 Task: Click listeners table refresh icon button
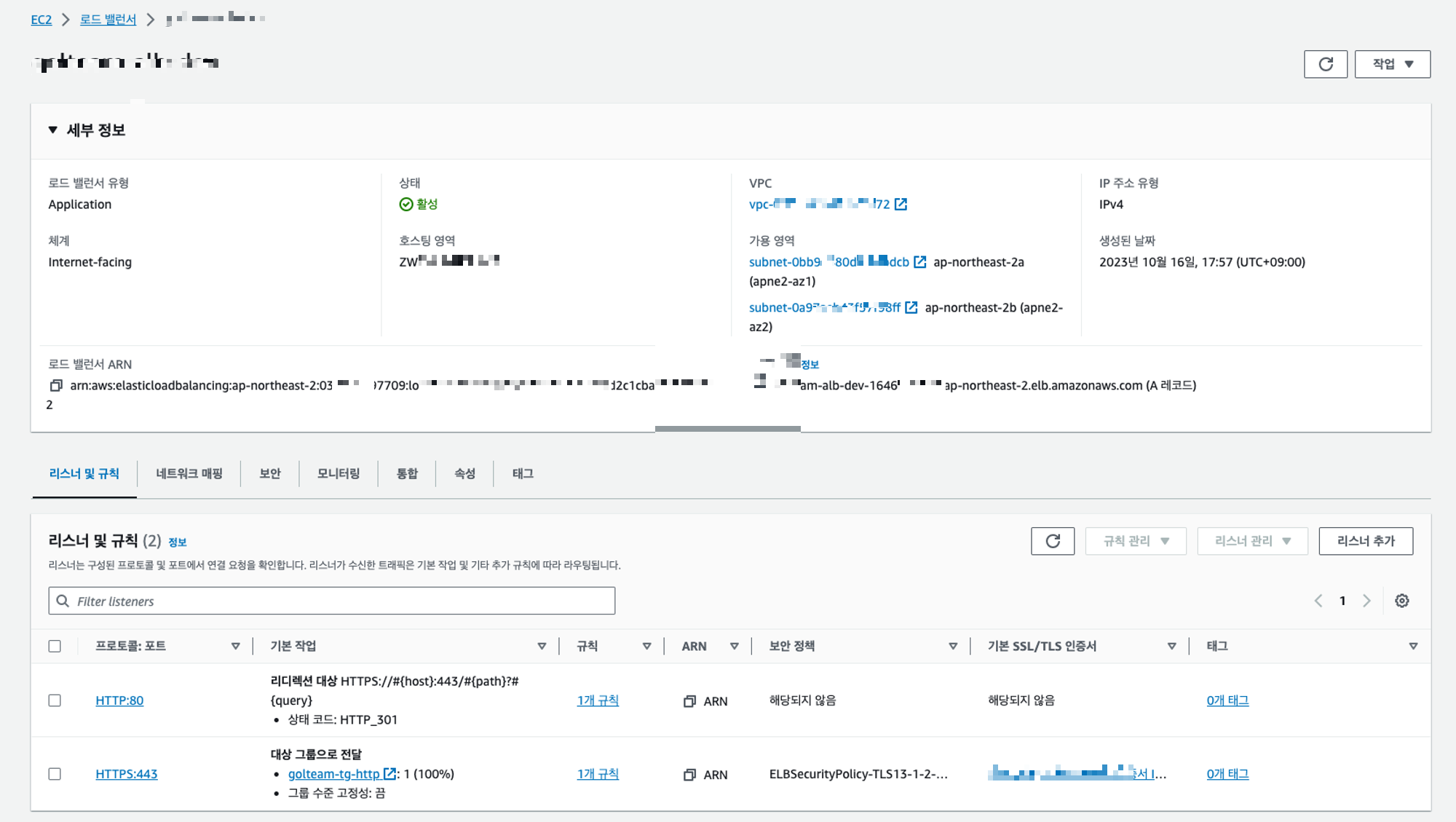(1052, 541)
